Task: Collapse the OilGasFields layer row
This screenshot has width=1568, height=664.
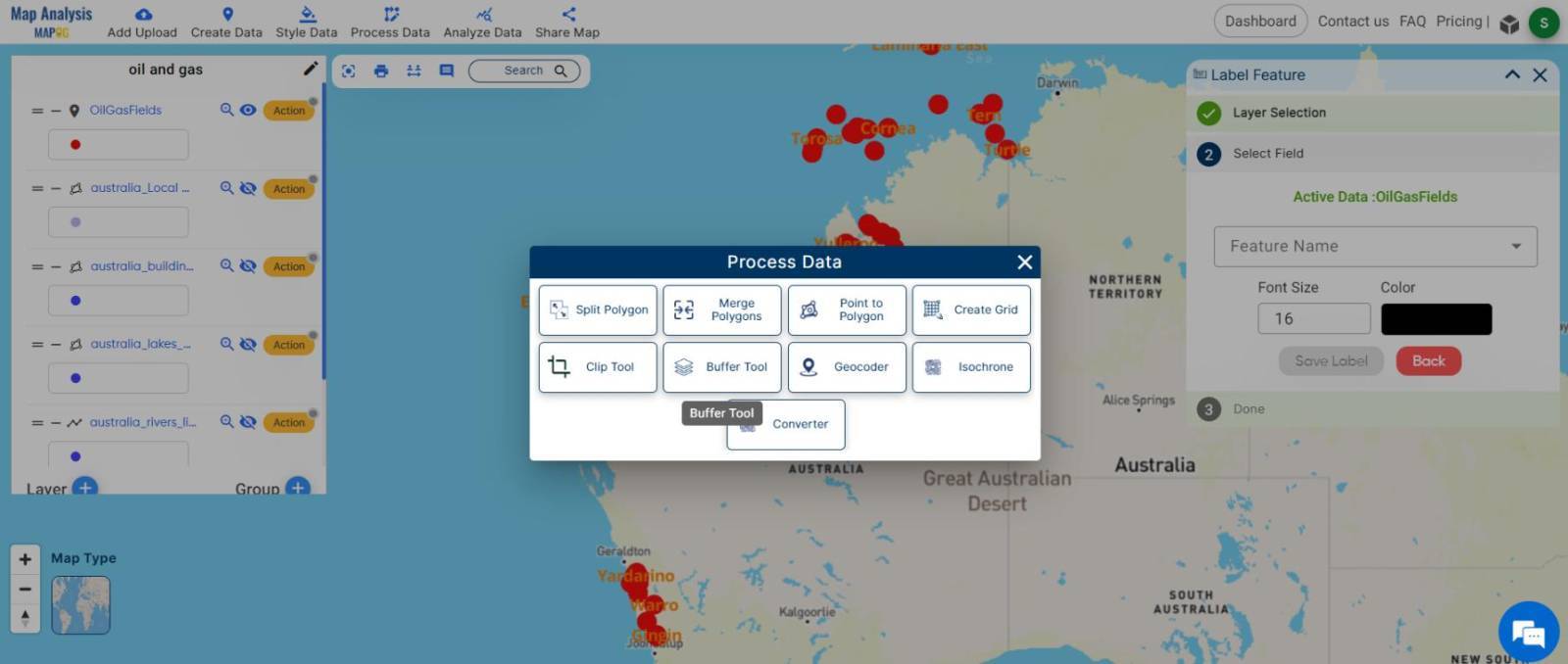Action: 56,111
